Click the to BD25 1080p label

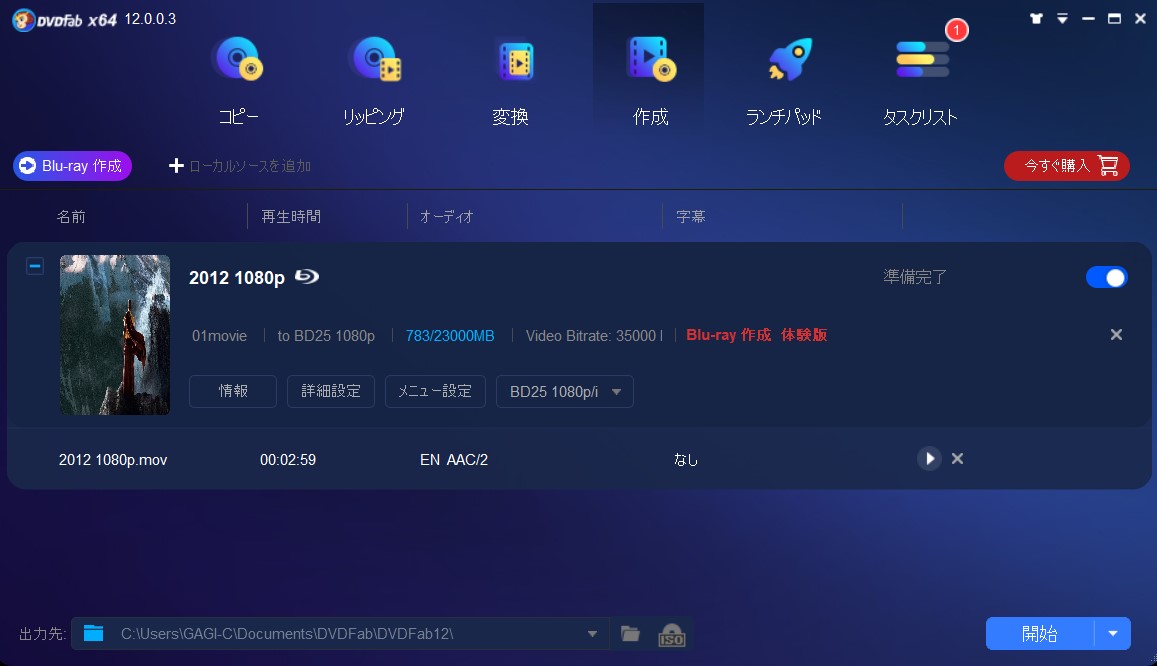[x=326, y=336]
